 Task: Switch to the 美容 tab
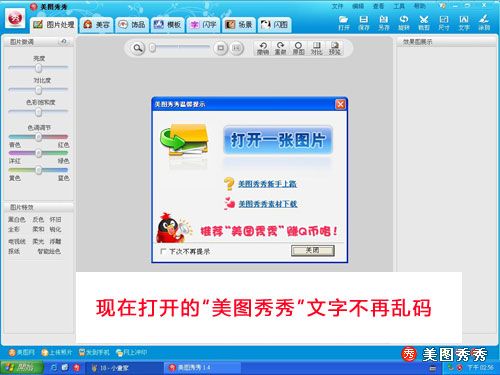point(97,24)
